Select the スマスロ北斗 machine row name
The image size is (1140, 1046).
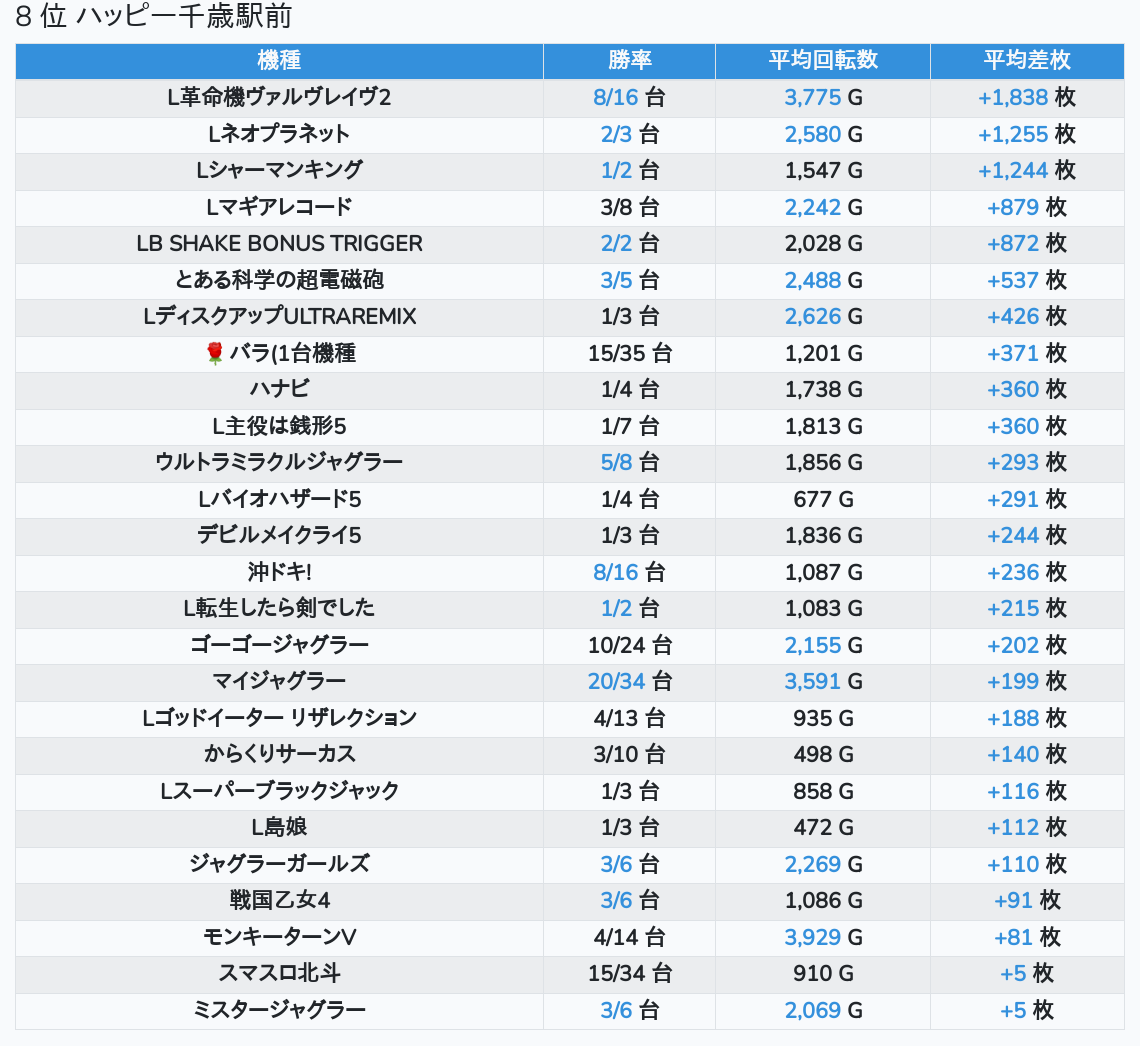click(x=279, y=973)
